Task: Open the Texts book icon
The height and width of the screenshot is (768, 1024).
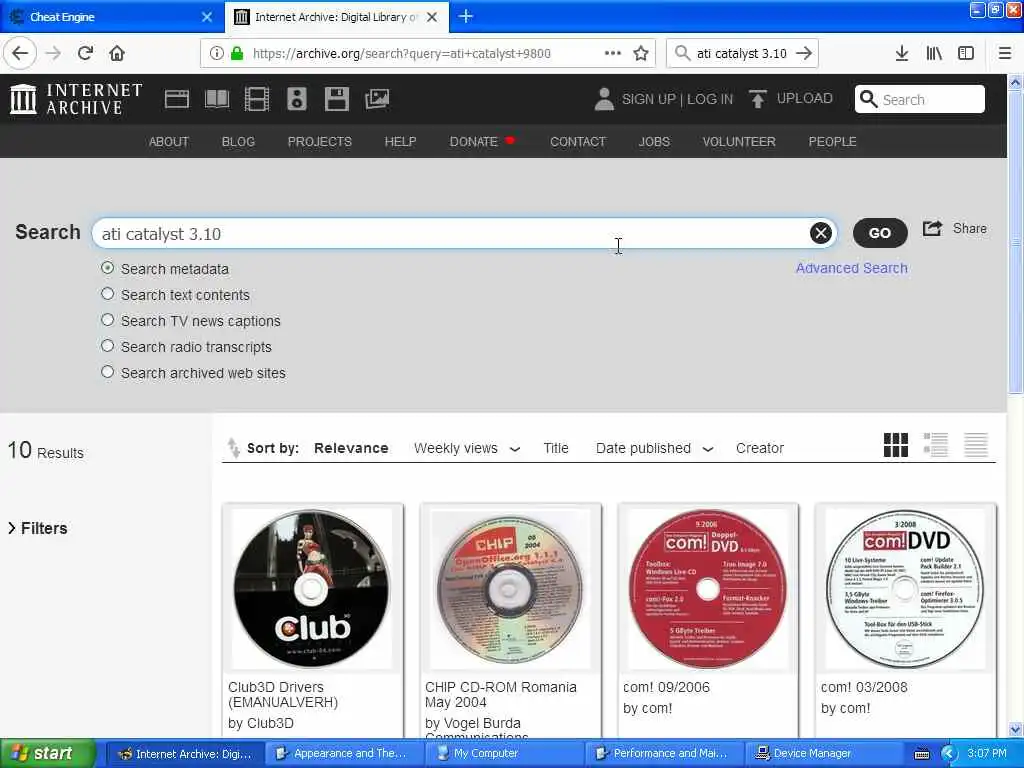Action: 217,99
